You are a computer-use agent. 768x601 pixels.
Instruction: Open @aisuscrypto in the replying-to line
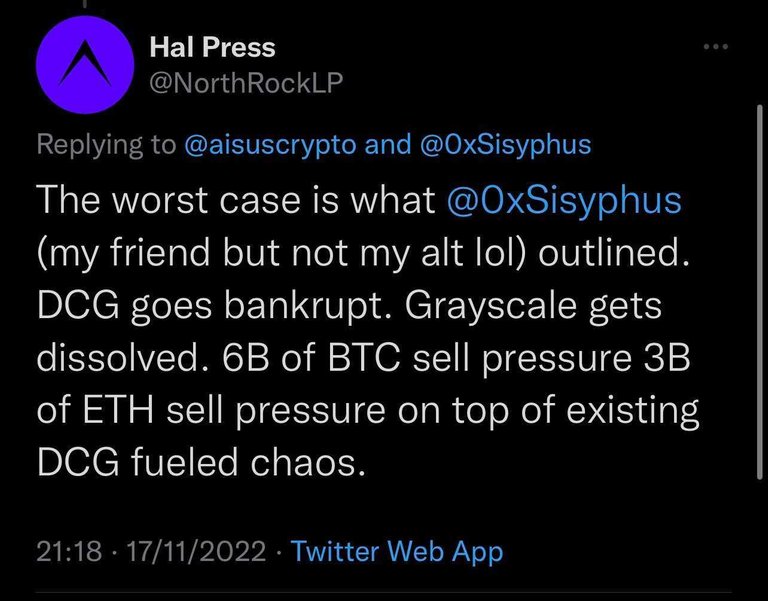[x=270, y=144]
